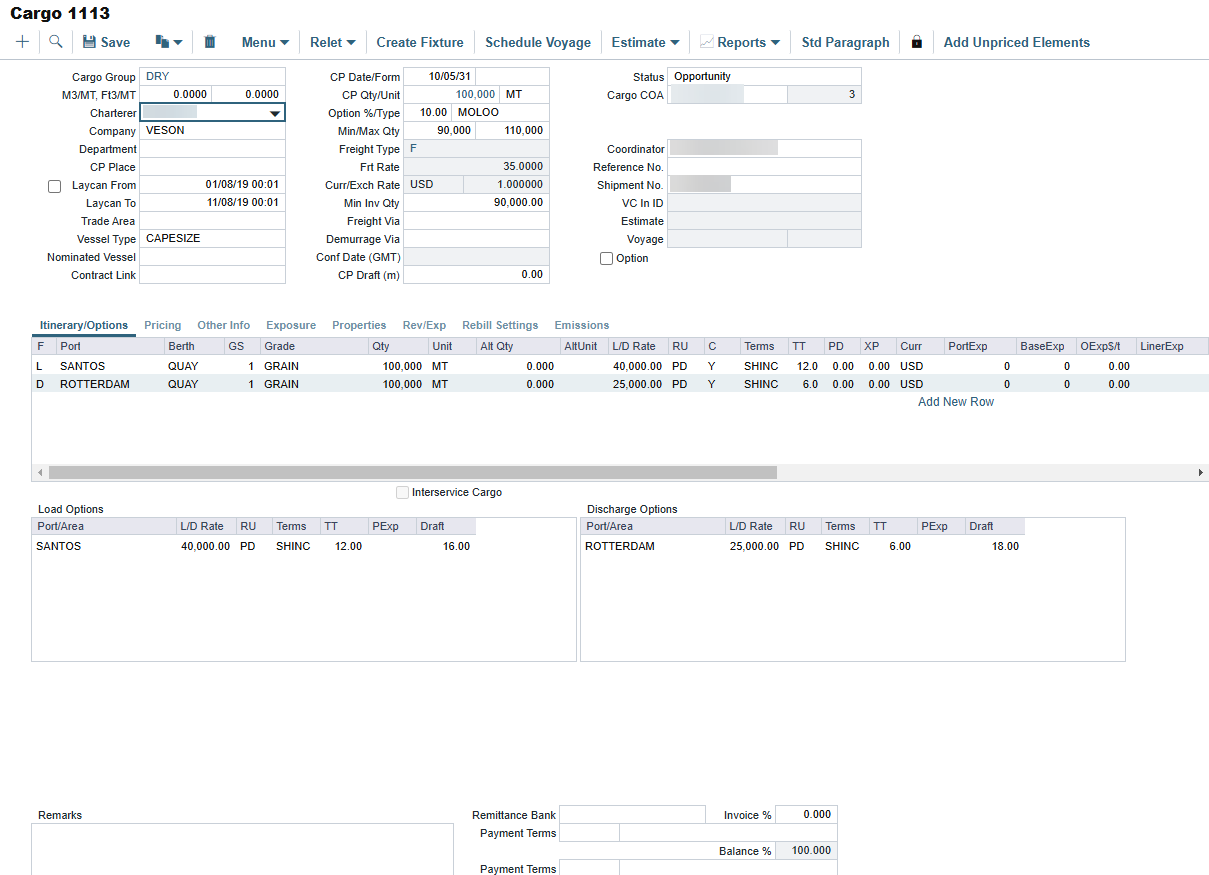Switch to the Pricing tab
Image resolution: width=1209 pixels, height=875 pixels.
point(162,325)
